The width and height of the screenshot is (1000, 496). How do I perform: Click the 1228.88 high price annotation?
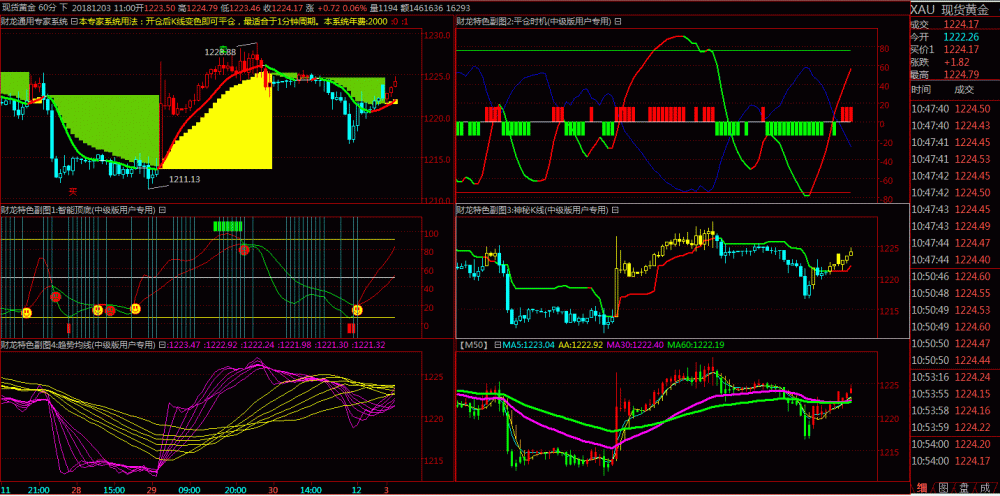[221, 51]
